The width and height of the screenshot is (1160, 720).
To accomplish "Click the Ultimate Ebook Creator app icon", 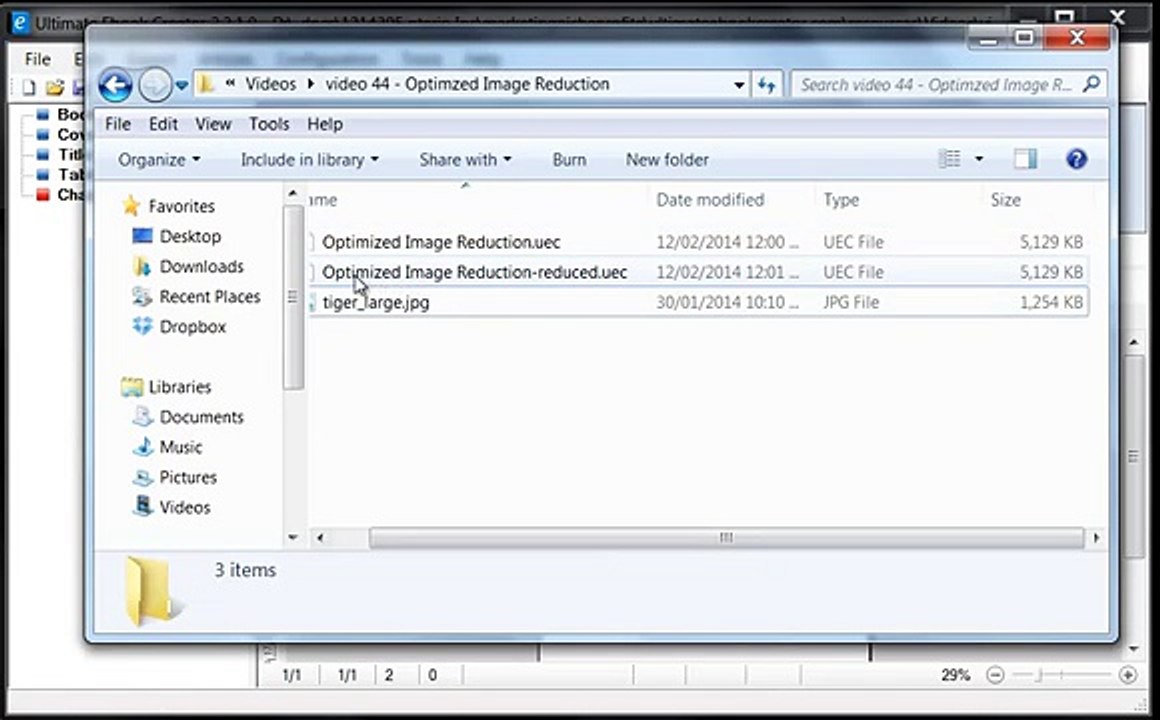I will (20, 23).
